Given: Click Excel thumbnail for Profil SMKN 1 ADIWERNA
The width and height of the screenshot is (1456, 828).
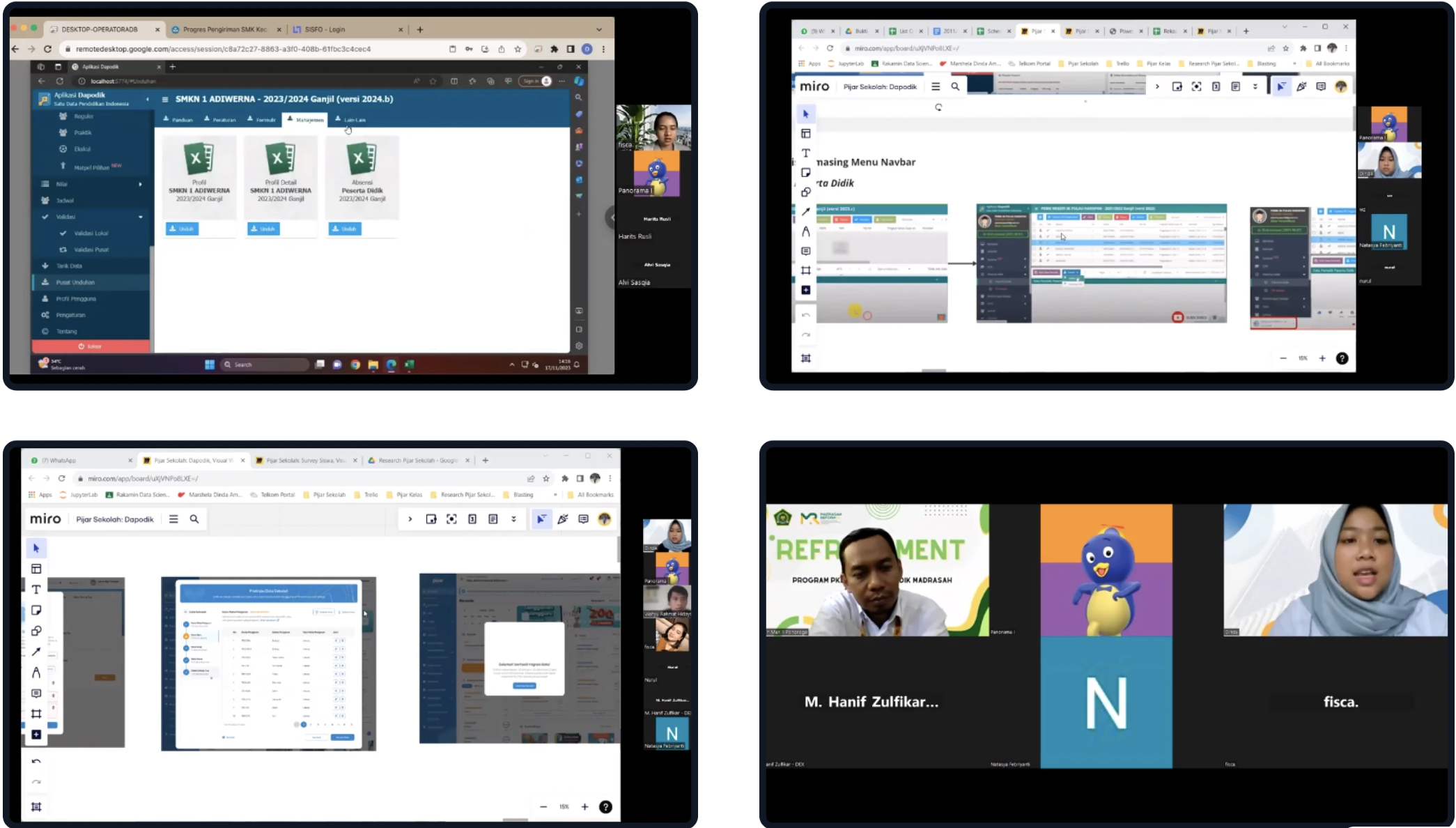Looking at the screenshot, I should pos(199,160).
